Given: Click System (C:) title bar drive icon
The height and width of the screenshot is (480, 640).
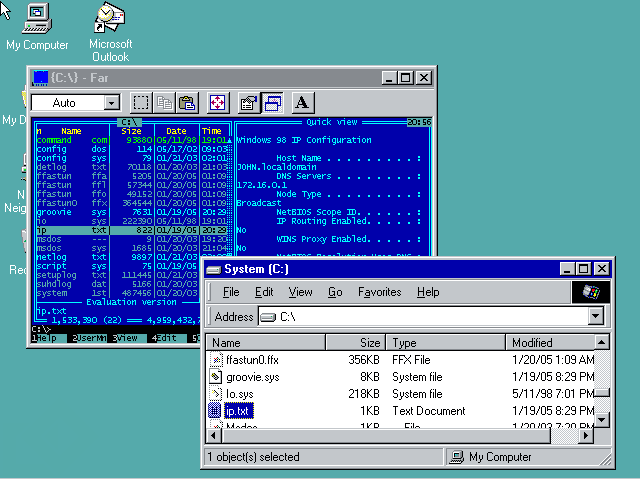Looking at the screenshot, I should coord(213,269).
